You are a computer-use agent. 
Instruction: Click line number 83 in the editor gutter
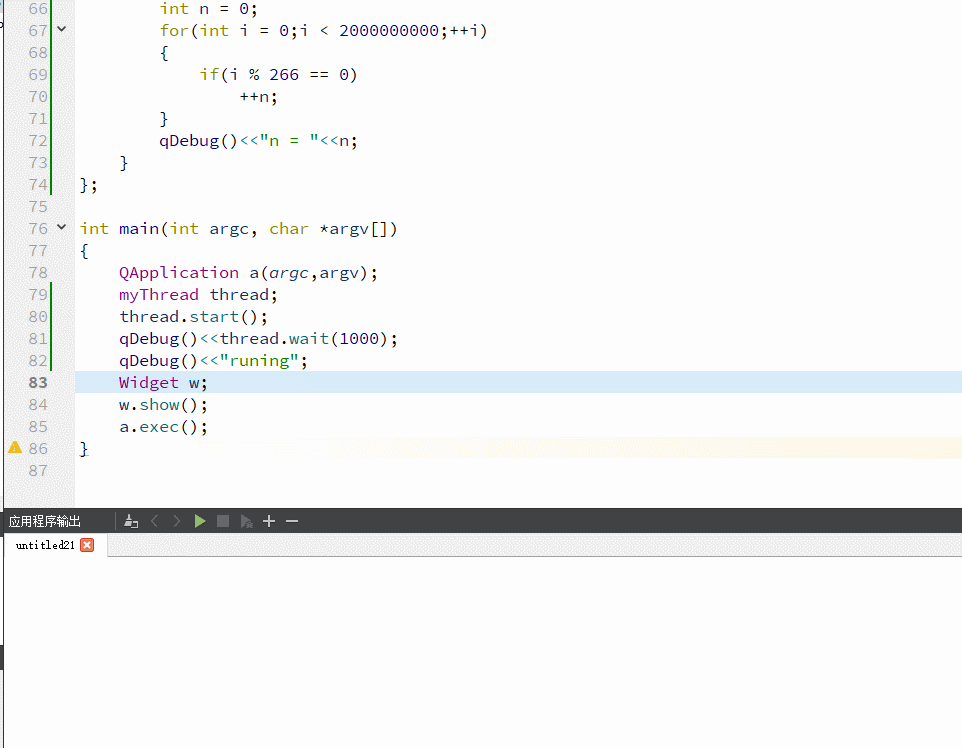(38, 382)
